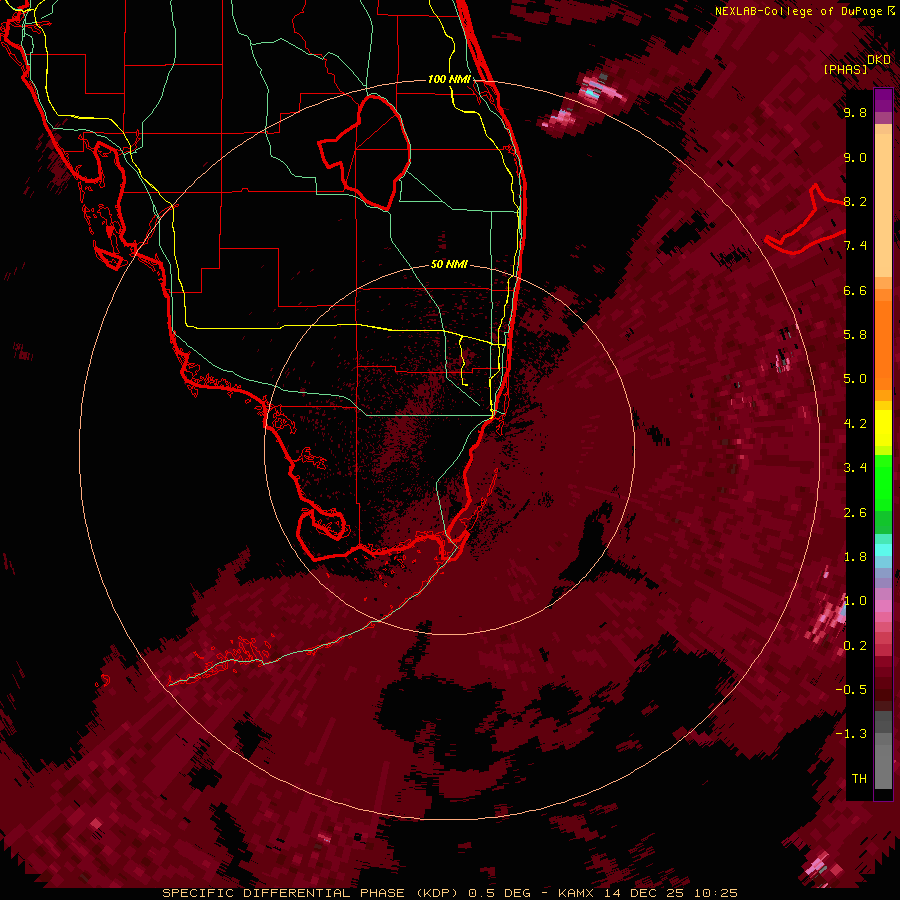Click the 7.4 value on color scale
This screenshot has height=900, width=900.
pyautogui.click(x=855, y=246)
